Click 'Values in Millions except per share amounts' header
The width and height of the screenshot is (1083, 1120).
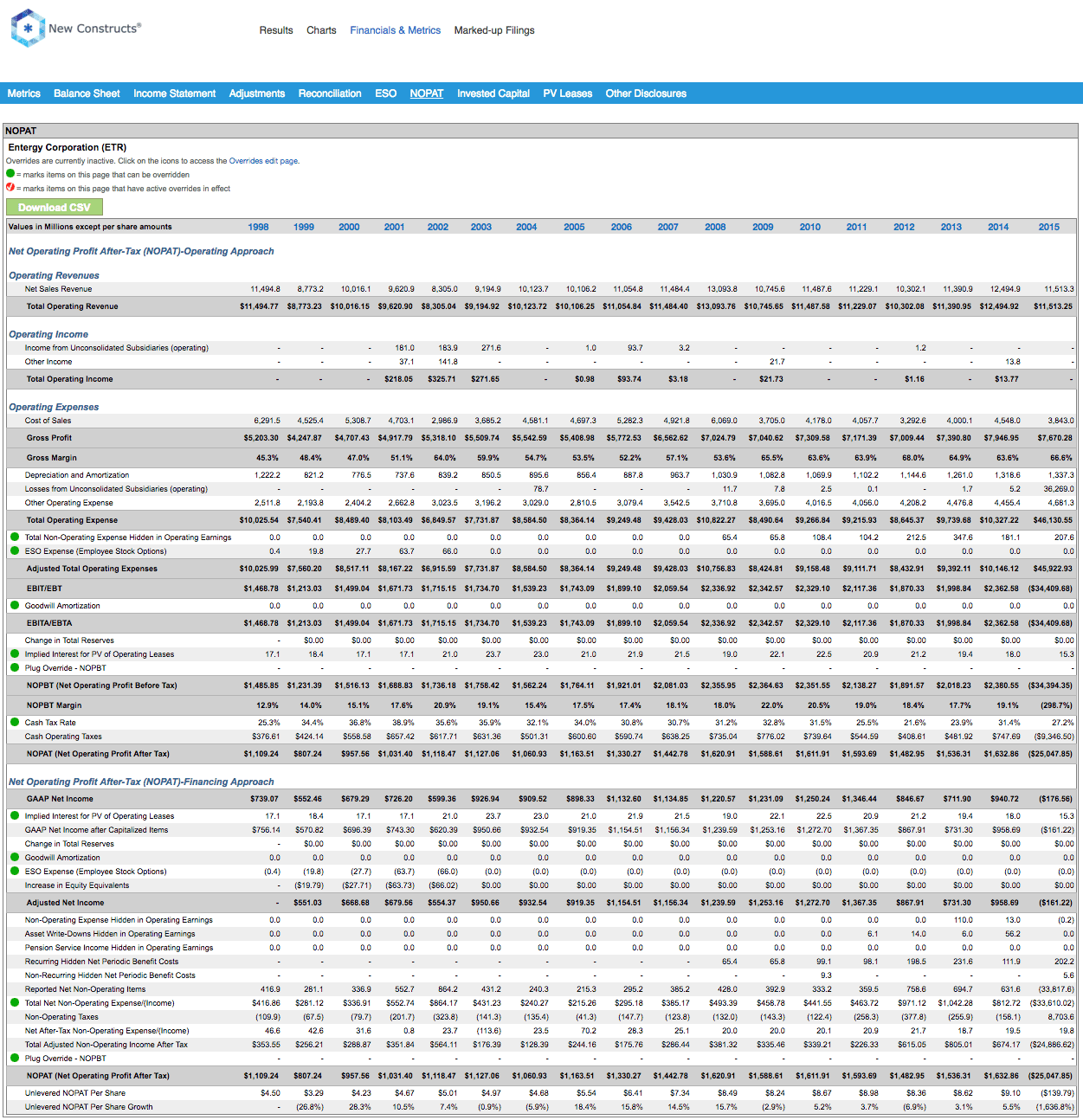point(90,227)
